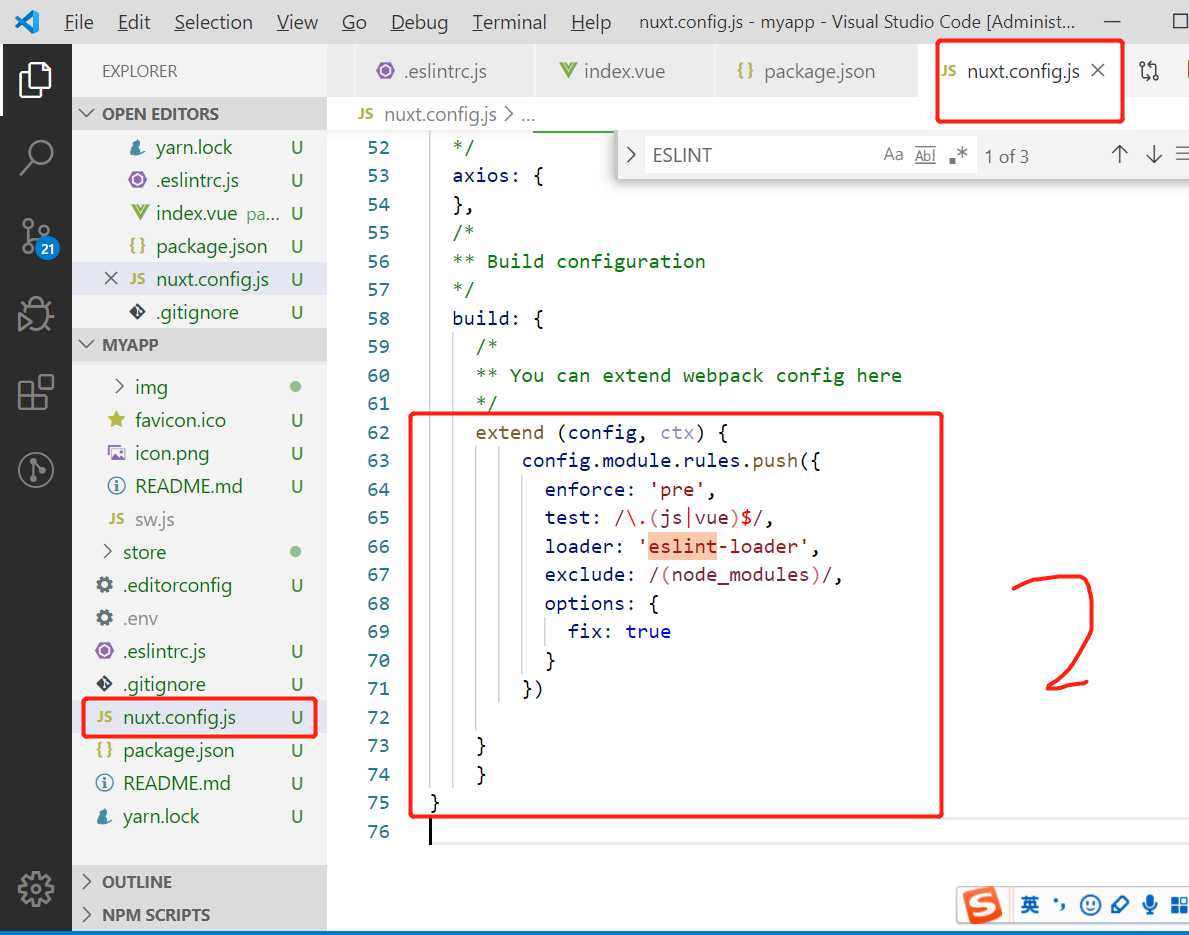This screenshot has height=935, width=1189.
Task: Open the Search view in activity bar
Action: (x=36, y=158)
